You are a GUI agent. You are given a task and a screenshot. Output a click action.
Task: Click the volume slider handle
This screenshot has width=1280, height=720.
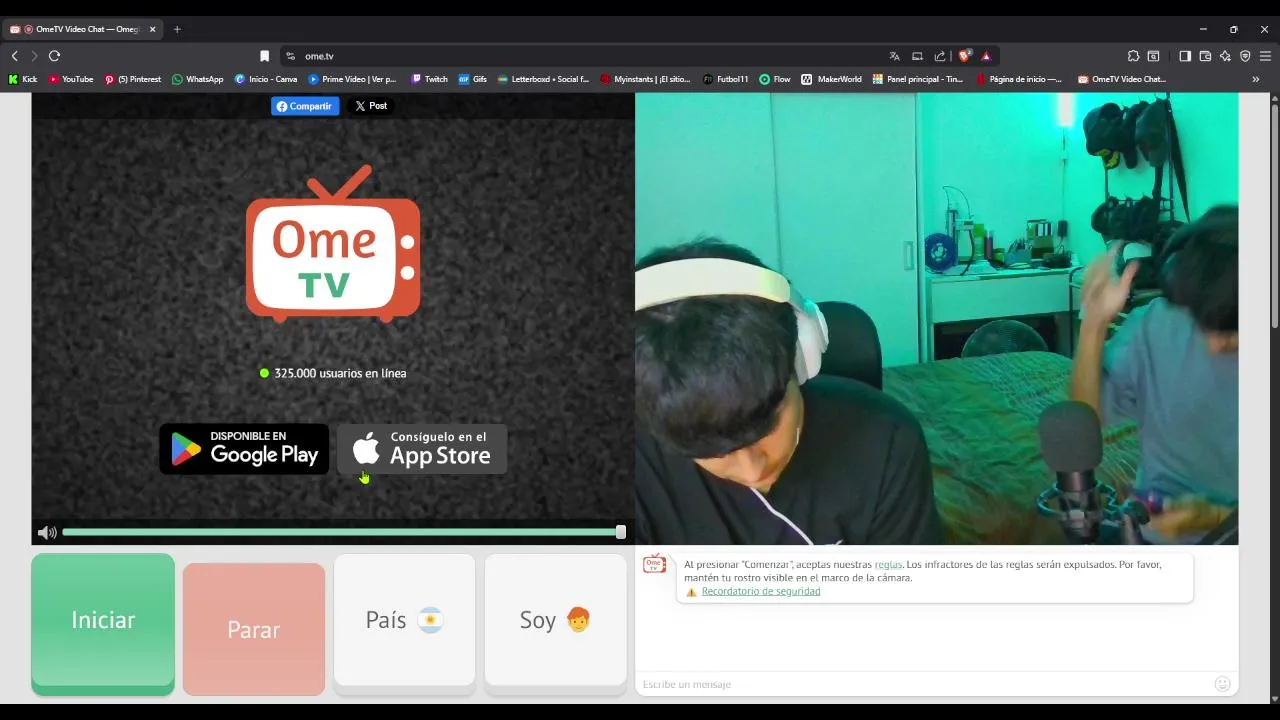(x=621, y=532)
